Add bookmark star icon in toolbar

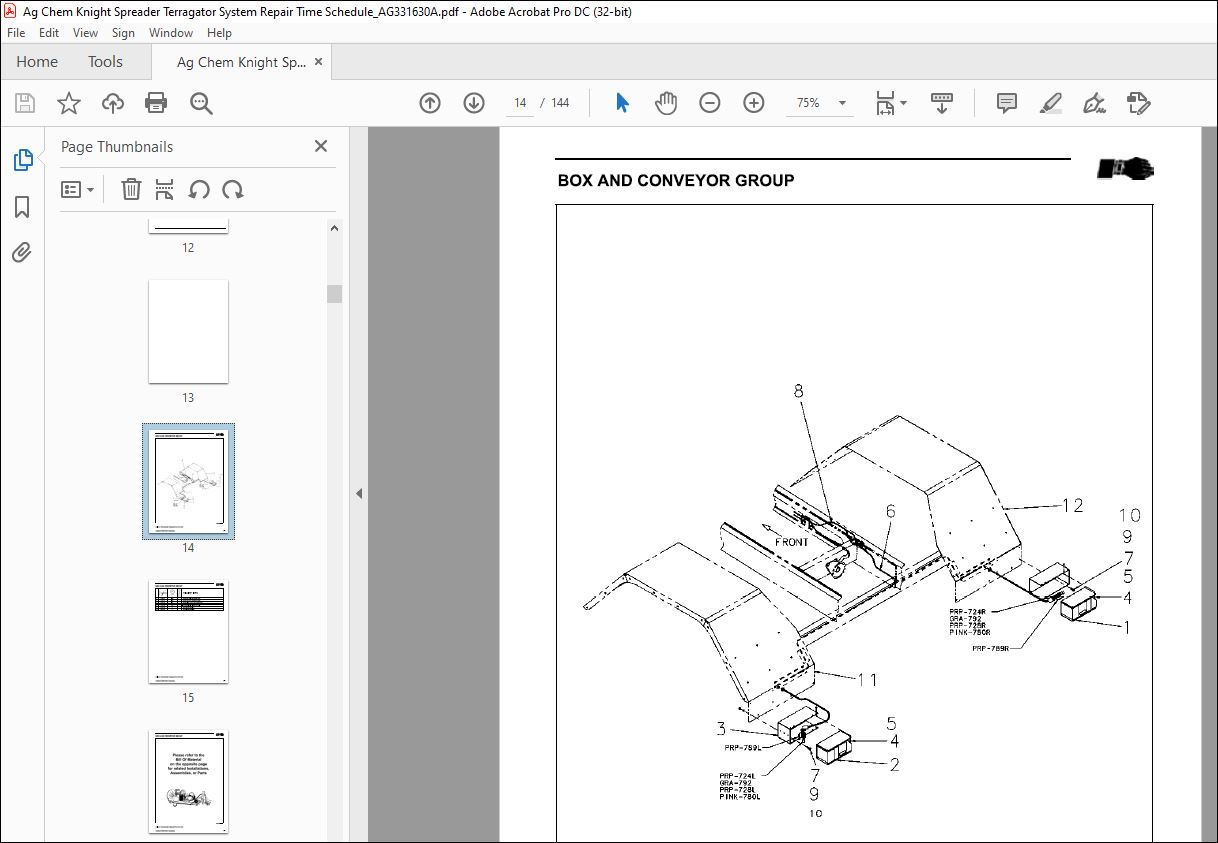[68, 103]
